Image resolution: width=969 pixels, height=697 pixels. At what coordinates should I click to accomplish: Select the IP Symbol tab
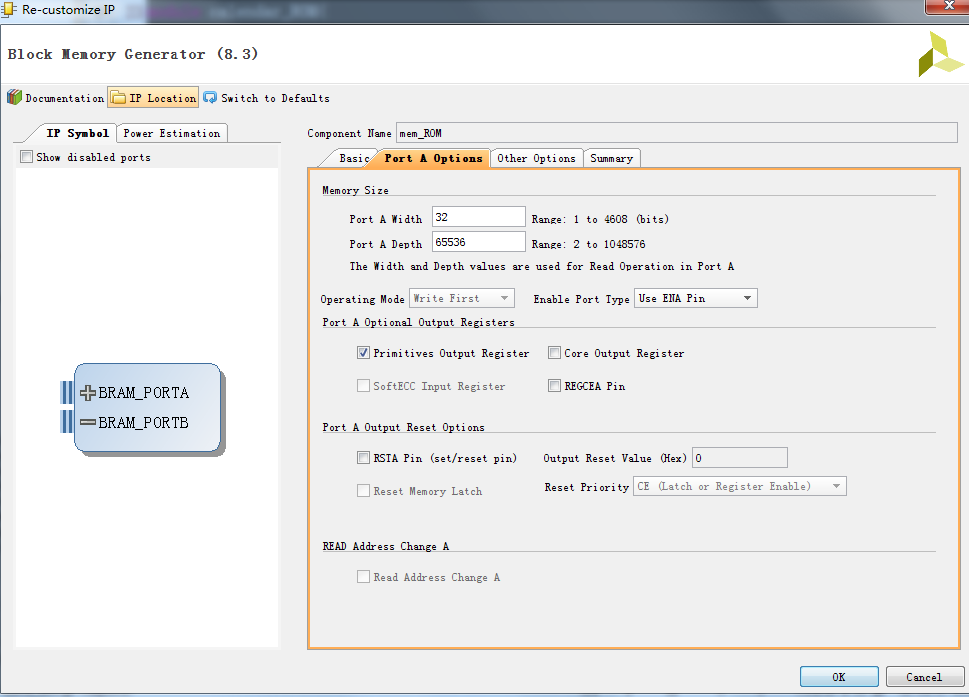click(77, 133)
